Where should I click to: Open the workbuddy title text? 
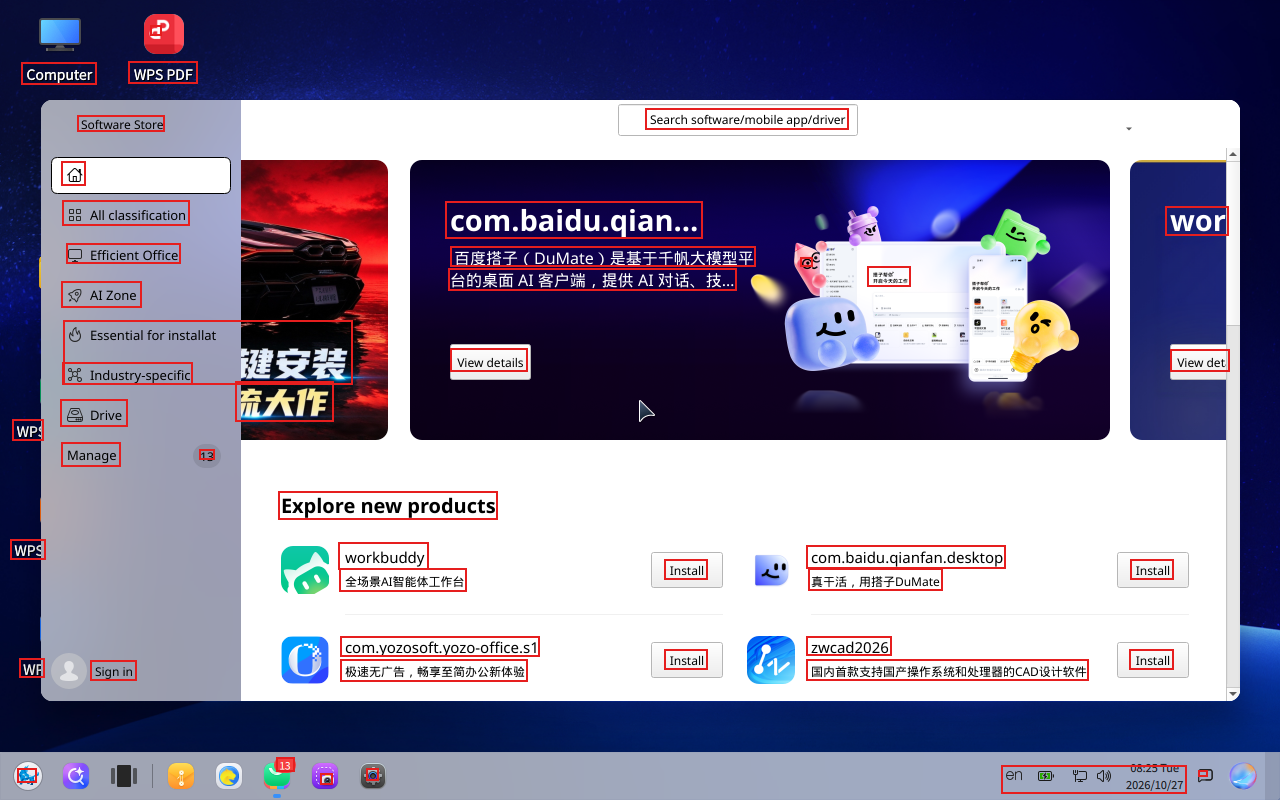point(385,557)
